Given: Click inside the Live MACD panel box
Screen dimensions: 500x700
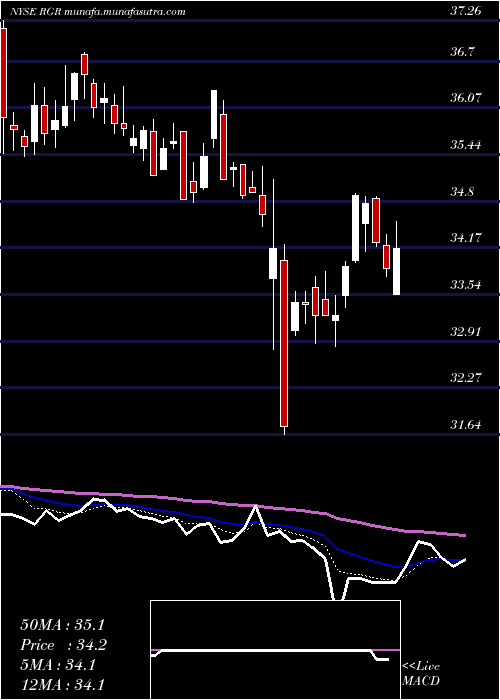Looking at the screenshot, I should coord(275,650).
